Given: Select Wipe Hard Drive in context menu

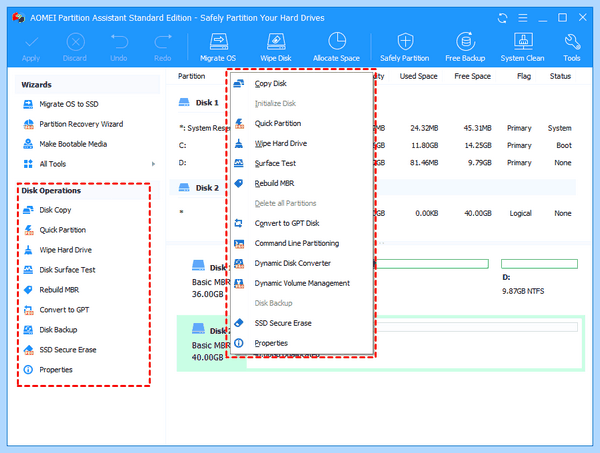Looking at the screenshot, I should pos(302,143).
